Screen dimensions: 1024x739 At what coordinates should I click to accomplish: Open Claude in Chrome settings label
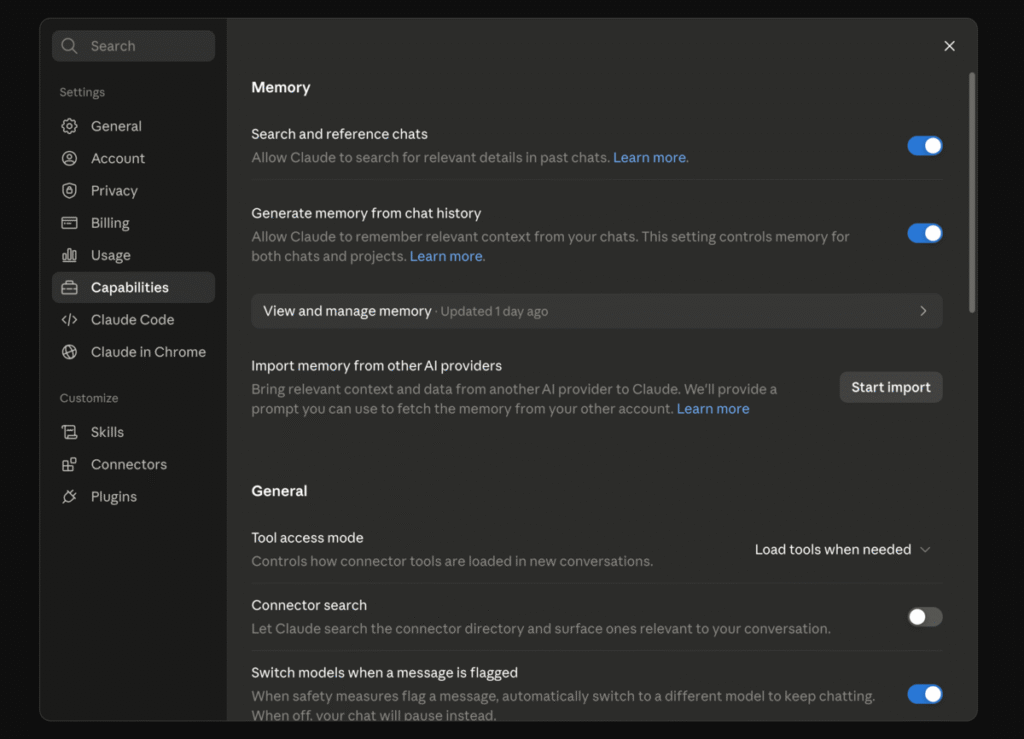tap(148, 352)
